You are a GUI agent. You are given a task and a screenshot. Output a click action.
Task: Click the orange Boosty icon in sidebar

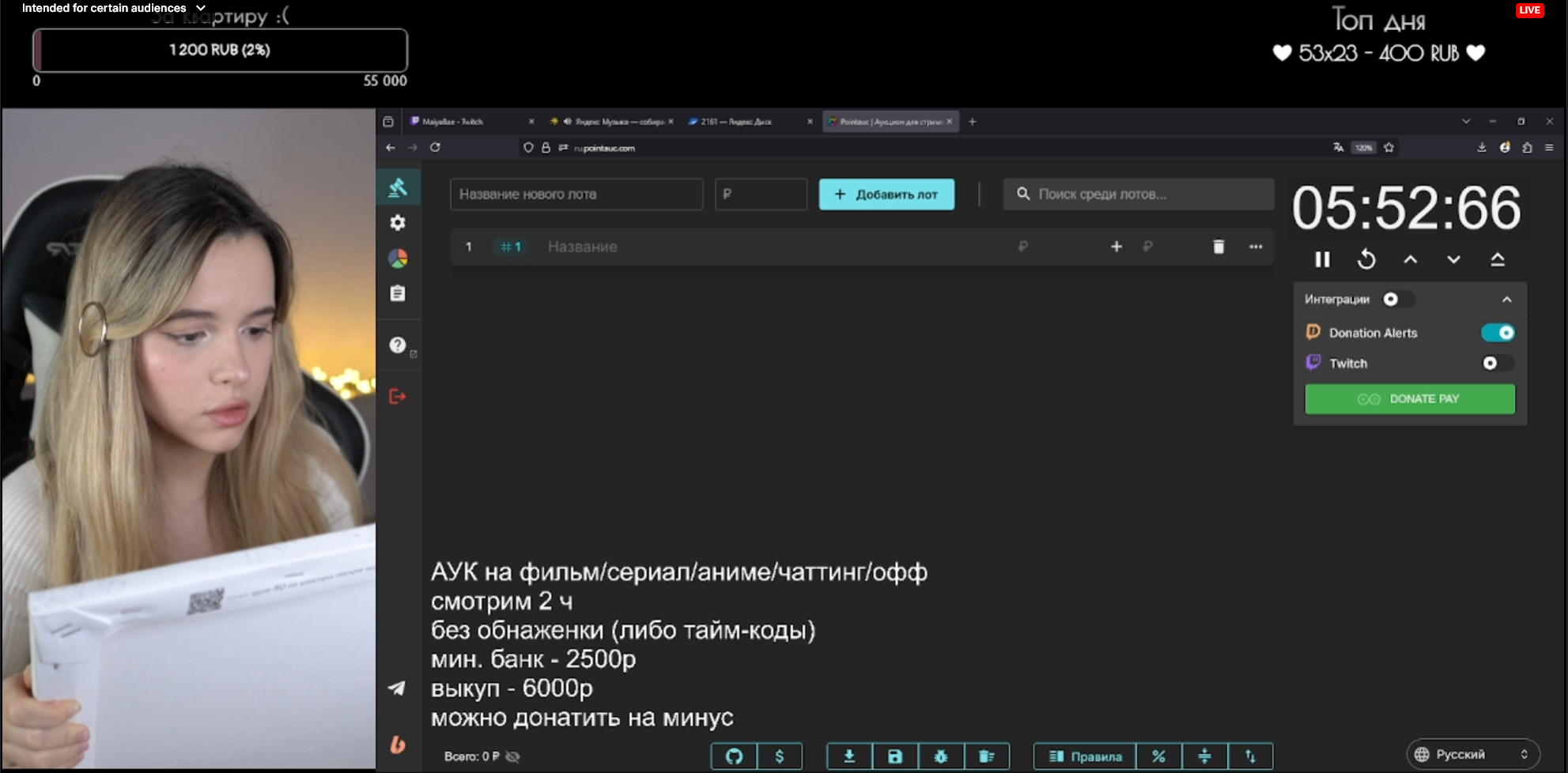[x=398, y=745]
